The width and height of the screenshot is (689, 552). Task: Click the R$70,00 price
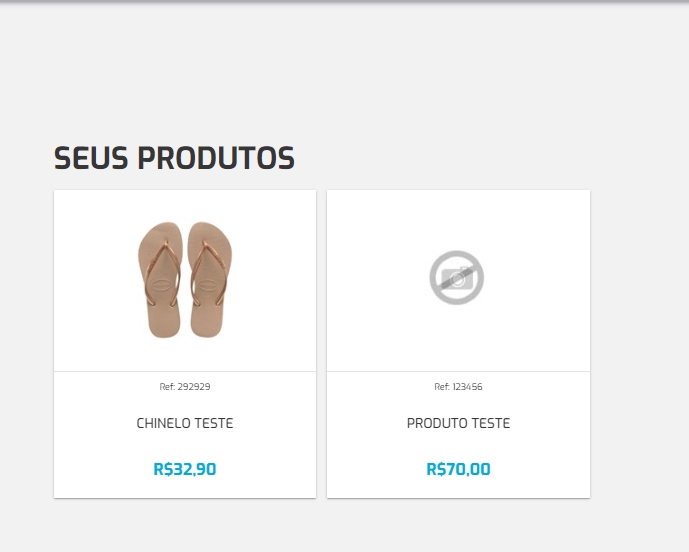(458, 469)
